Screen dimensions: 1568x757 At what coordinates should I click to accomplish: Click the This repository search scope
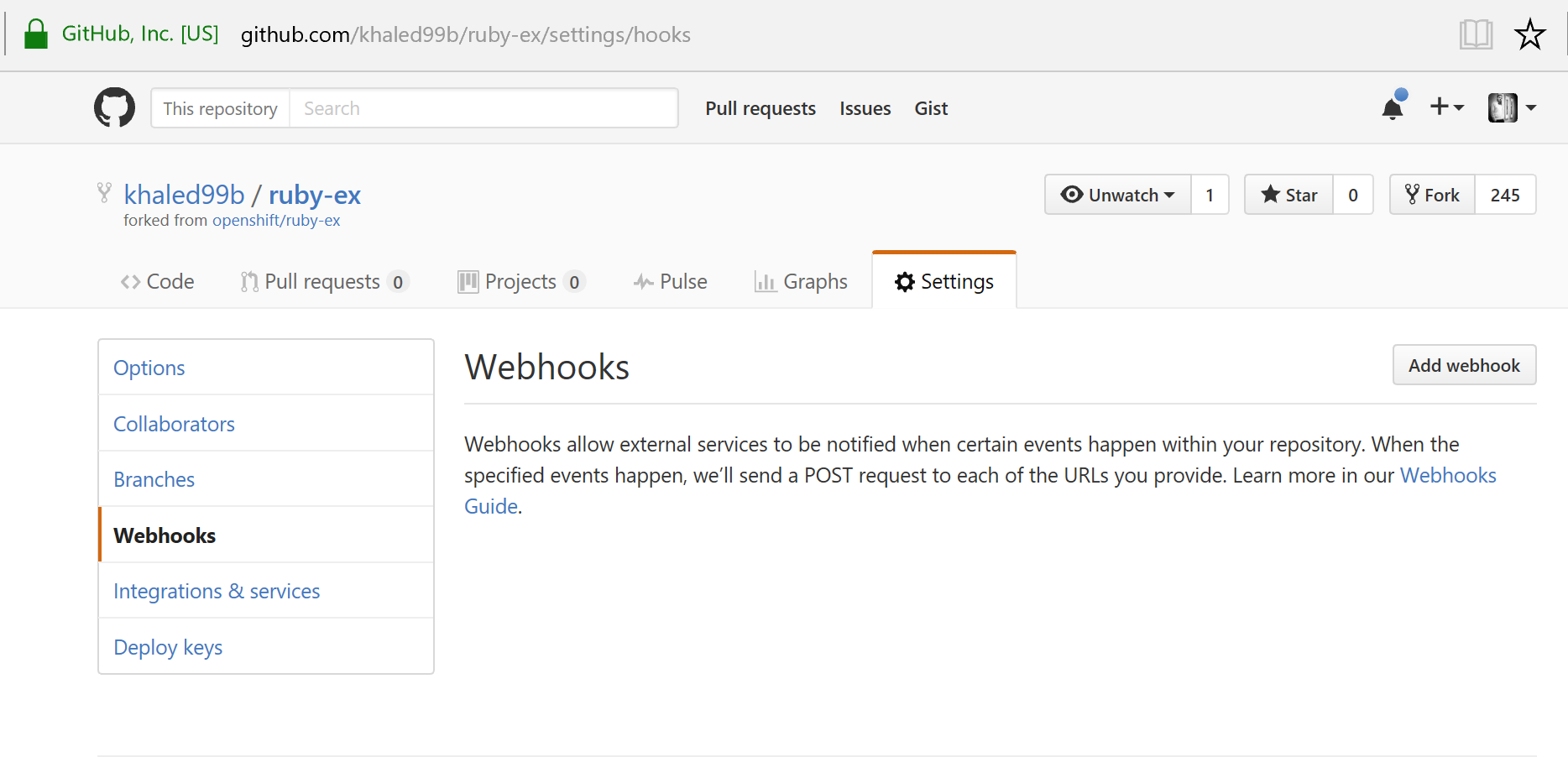220,108
